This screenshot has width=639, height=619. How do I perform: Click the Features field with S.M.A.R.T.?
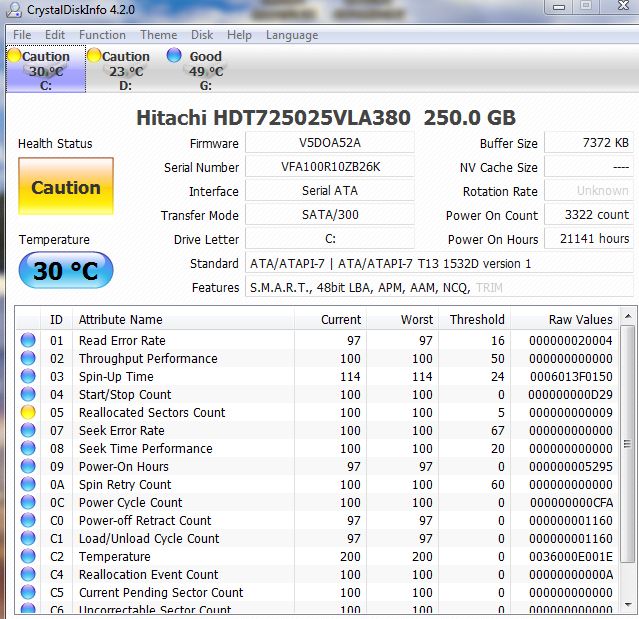439,287
